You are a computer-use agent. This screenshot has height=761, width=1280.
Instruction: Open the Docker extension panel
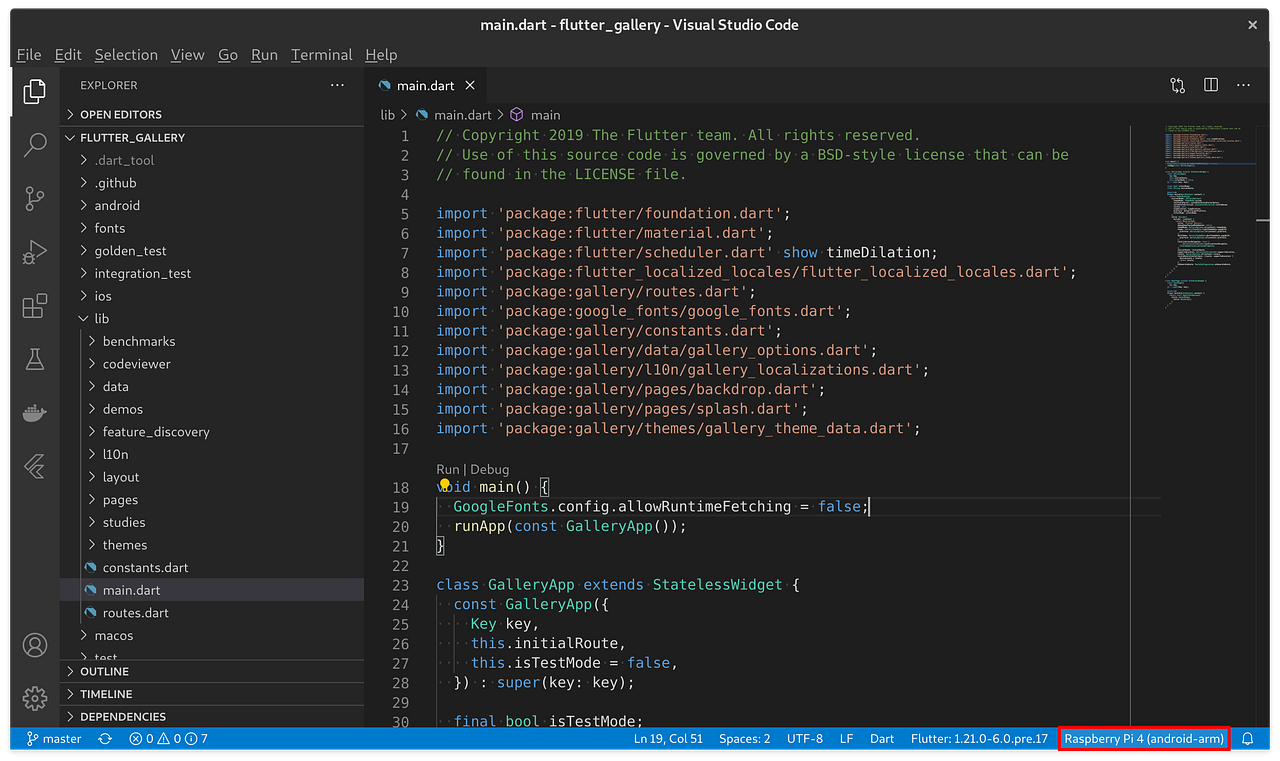(x=34, y=412)
